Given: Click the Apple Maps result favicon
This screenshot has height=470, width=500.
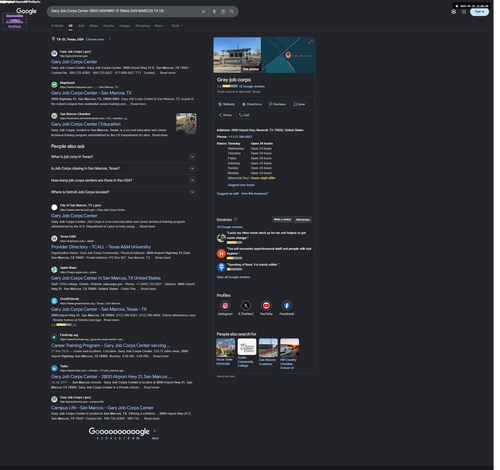Looking at the screenshot, I should (54, 270).
